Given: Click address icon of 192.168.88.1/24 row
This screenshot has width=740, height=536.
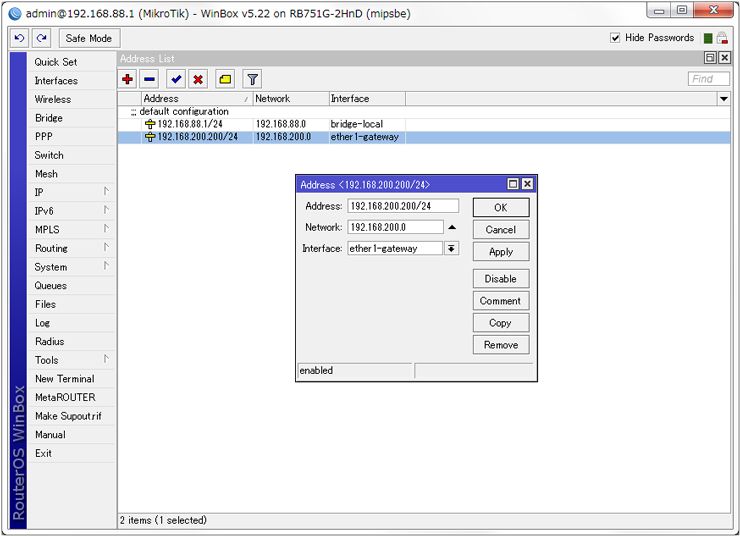Looking at the screenshot, I should tap(150, 124).
